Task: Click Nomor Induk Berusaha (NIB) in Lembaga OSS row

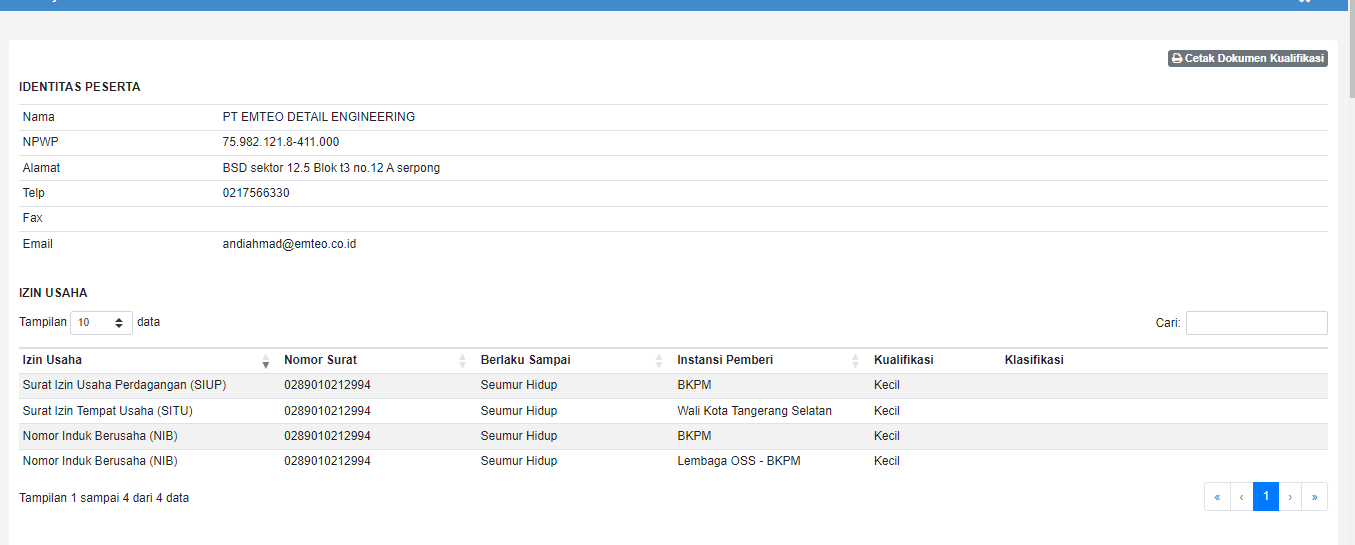Action: pyautogui.click(x=100, y=461)
